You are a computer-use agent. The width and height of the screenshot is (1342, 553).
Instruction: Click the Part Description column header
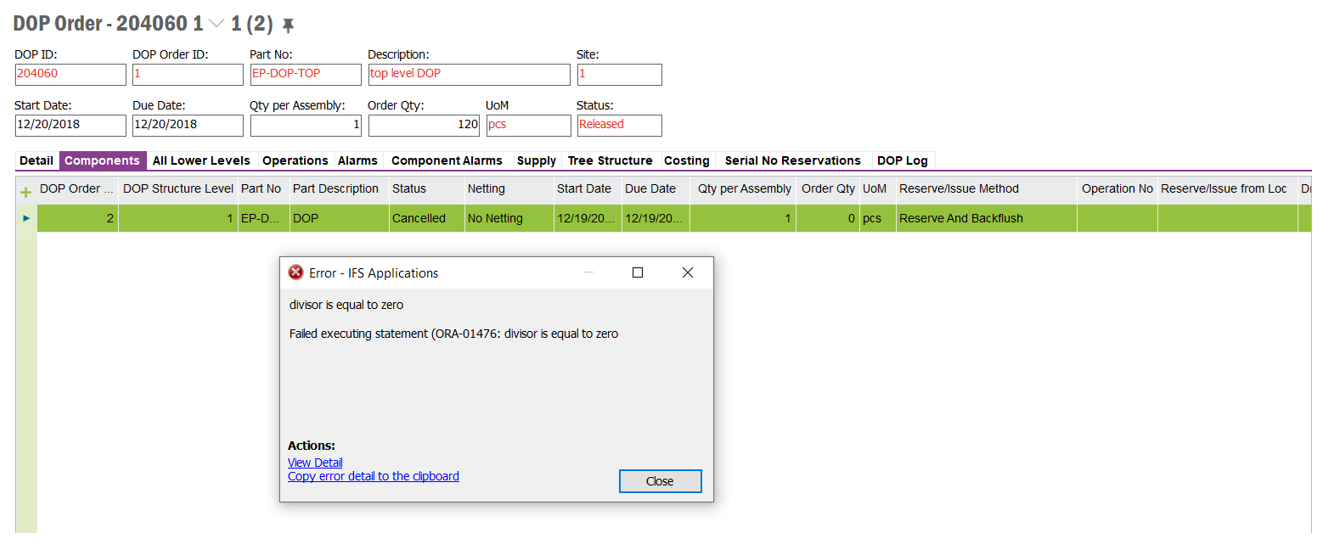point(339,189)
